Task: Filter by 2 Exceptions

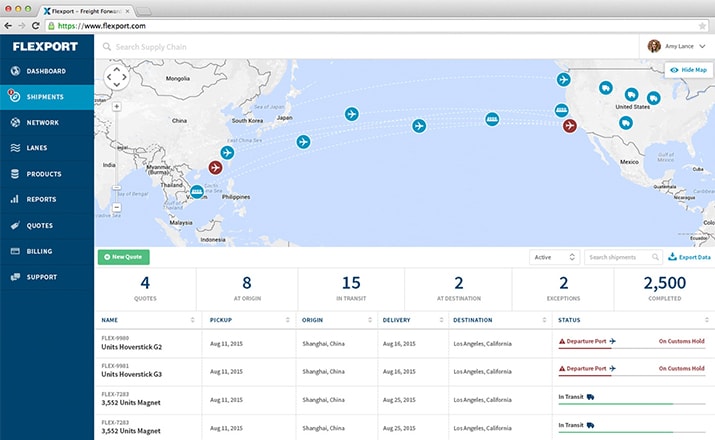Action: pos(563,289)
